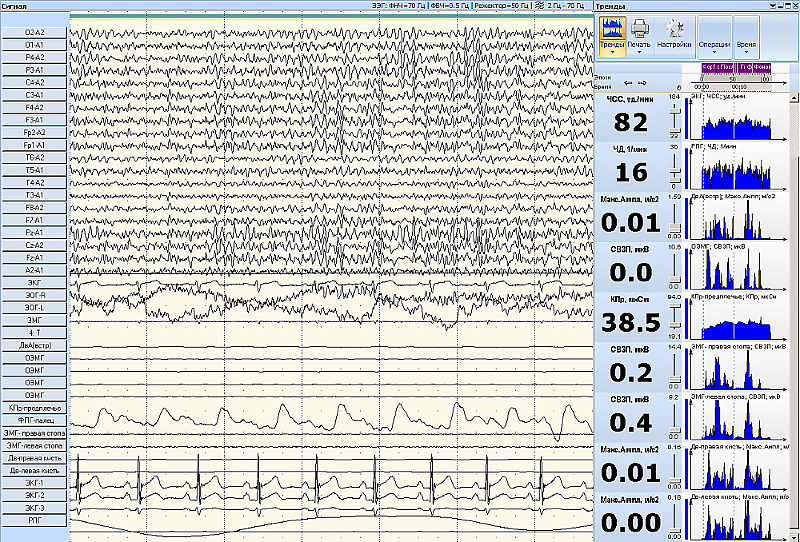Click the ЭКГ channel label button
This screenshot has width=800, height=542.
(34, 283)
